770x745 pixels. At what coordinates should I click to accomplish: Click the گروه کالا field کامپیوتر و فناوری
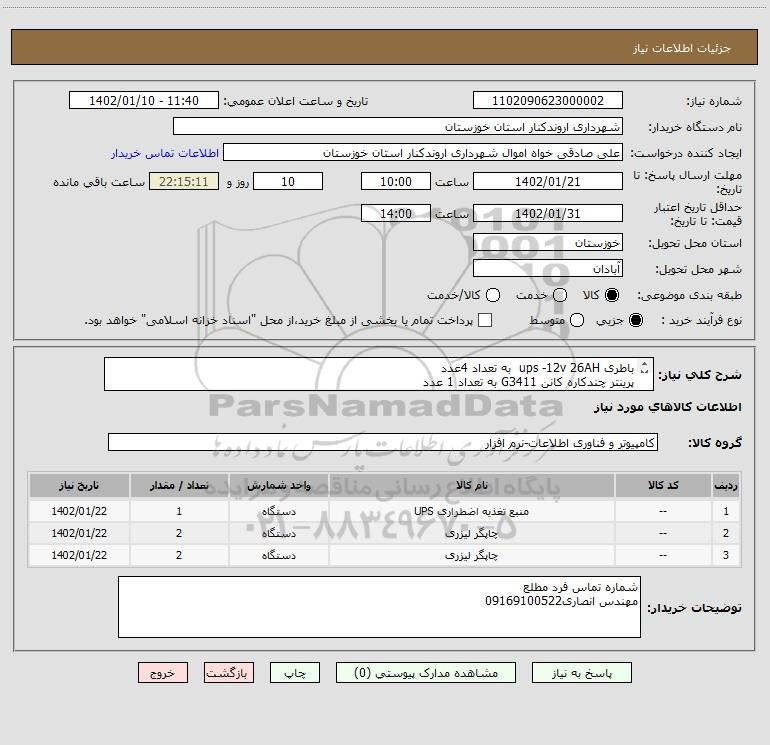click(x=383, y=442)
